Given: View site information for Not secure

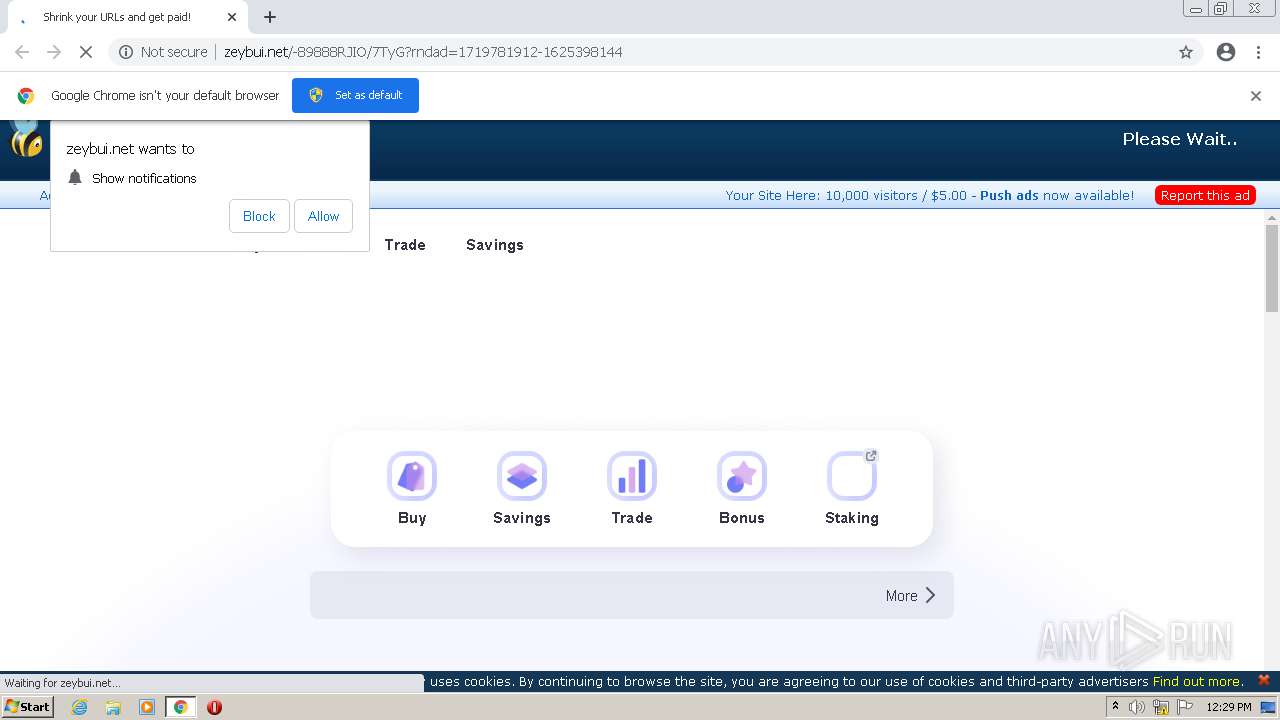Looking at the screenshot, I should point(163,52).
